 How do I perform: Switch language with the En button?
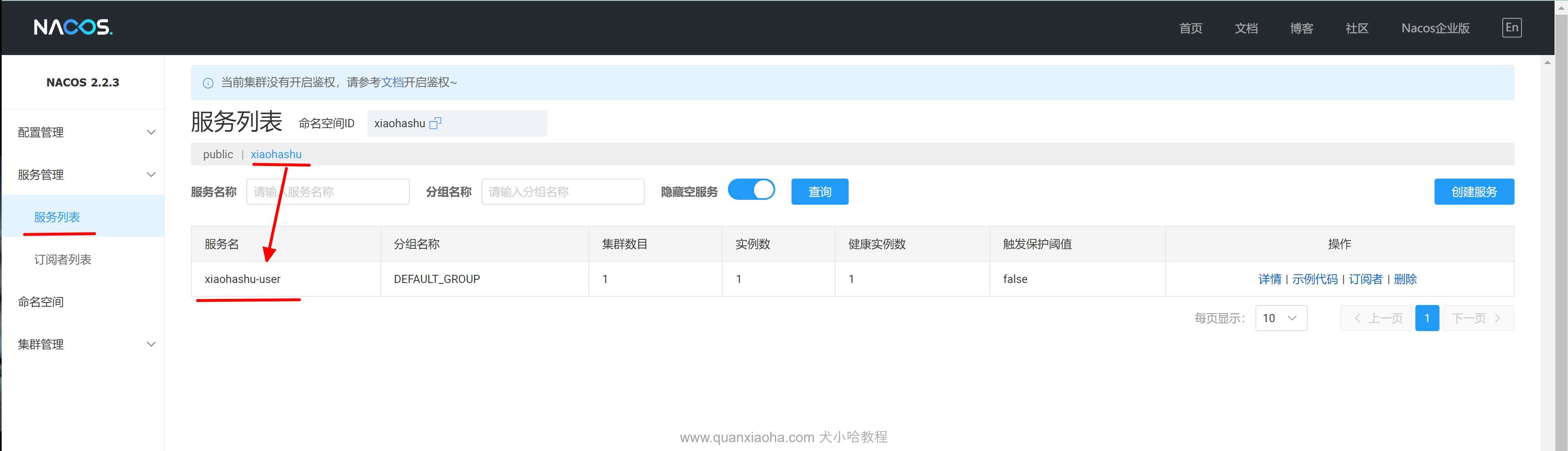click(1511, 27)
